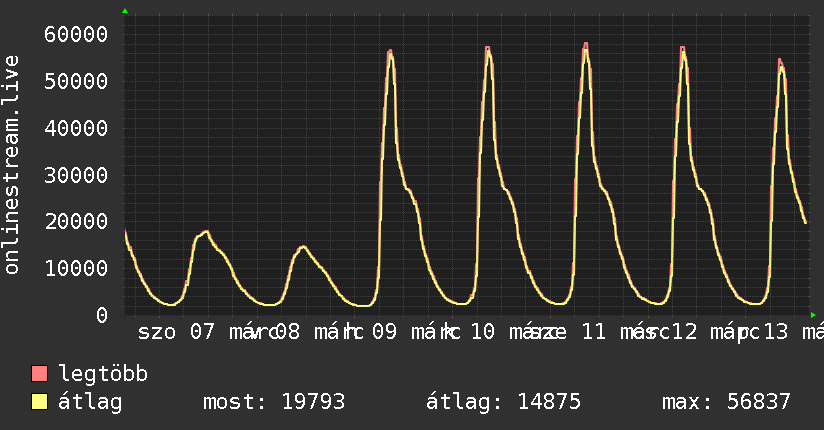
Task: Click the 10 date label on x-axis
Action: [x=482, y=332]
